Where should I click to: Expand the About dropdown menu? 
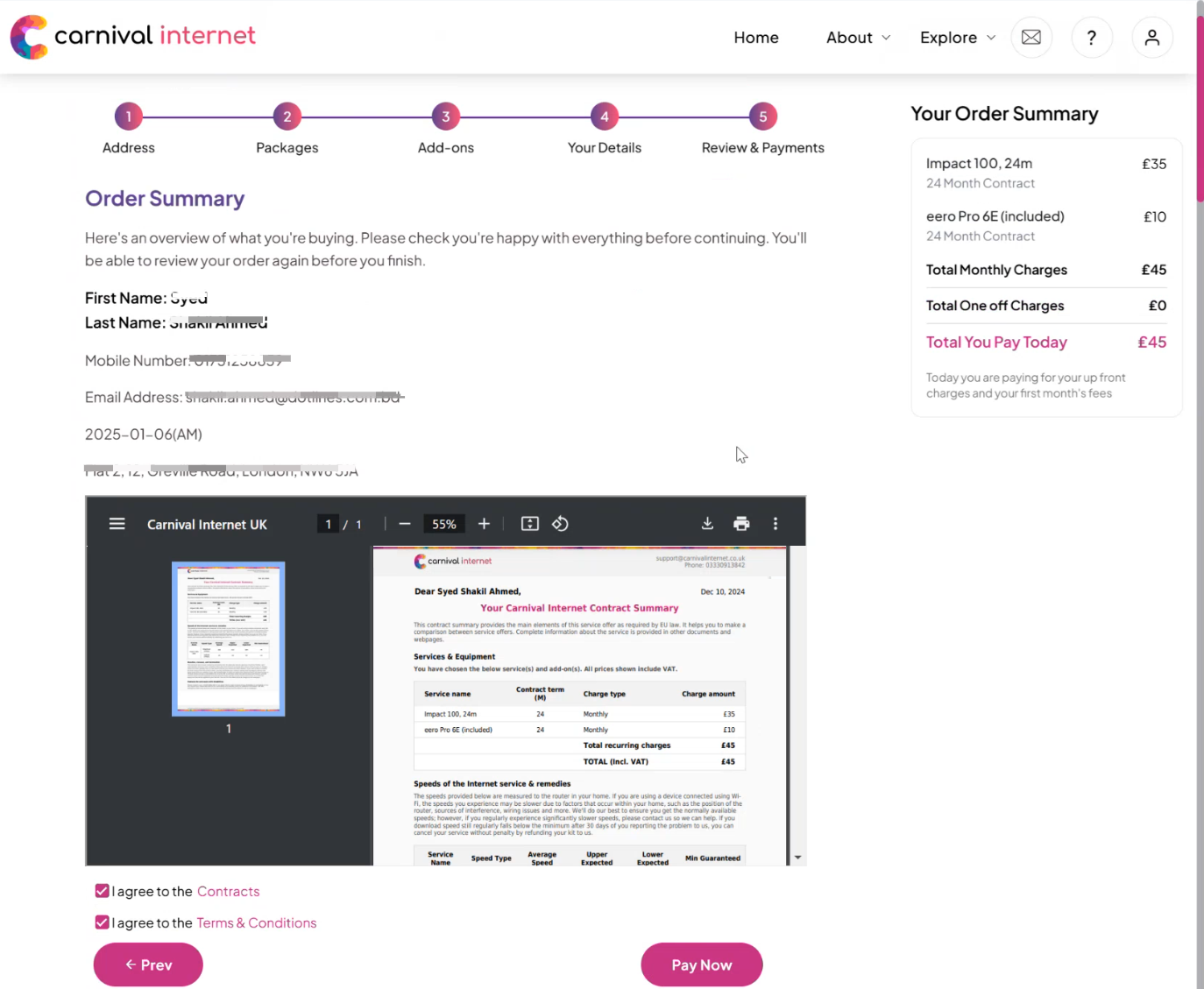[858, 38]
